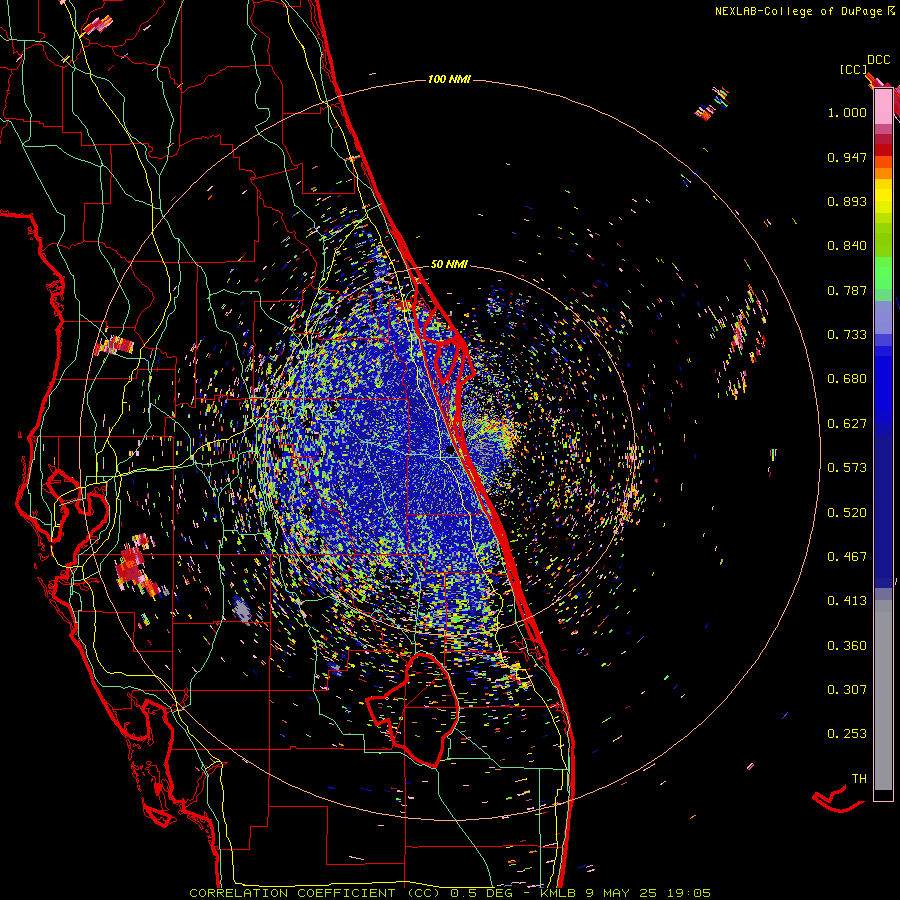Viewport: 900px width, 900px height.
Task: Select the 0.627 scale value
Action: point(847,424)
